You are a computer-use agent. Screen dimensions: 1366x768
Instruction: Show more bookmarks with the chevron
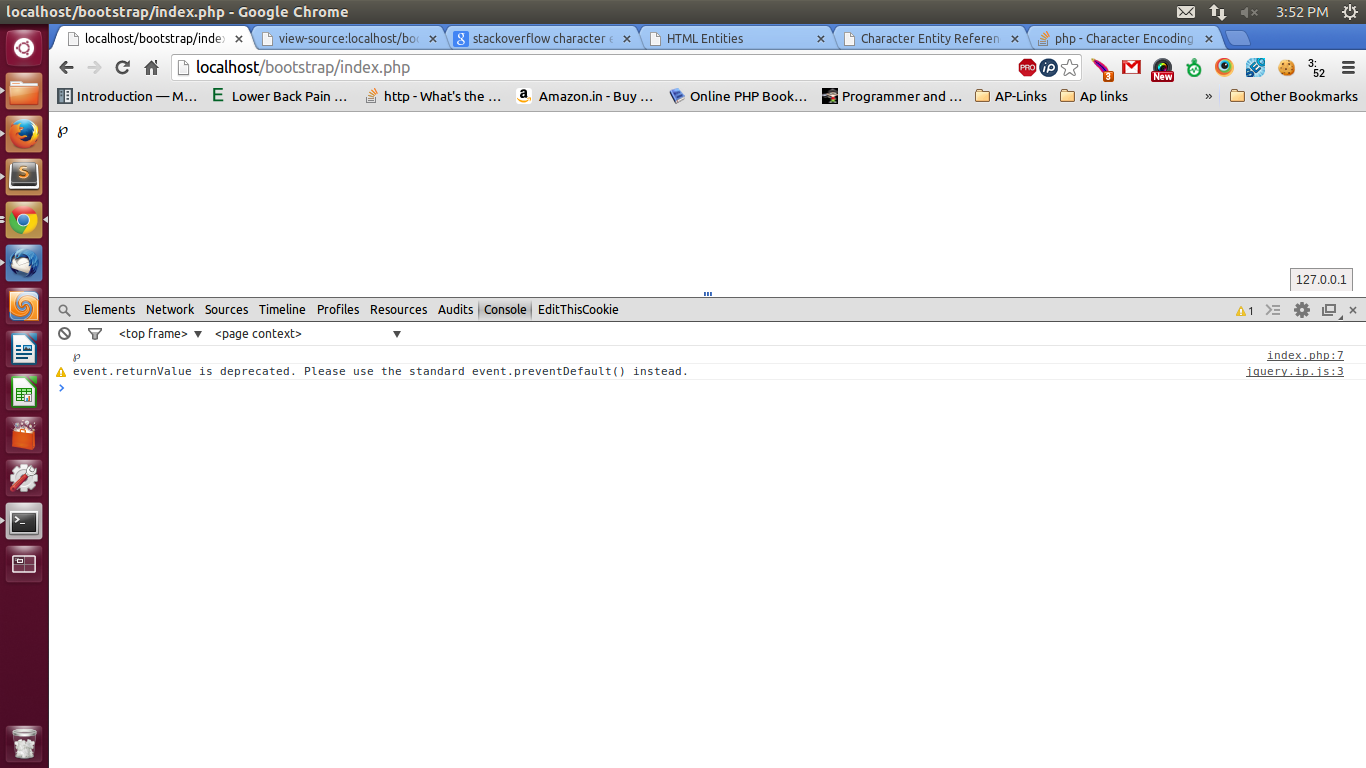tap(1208, 96)
